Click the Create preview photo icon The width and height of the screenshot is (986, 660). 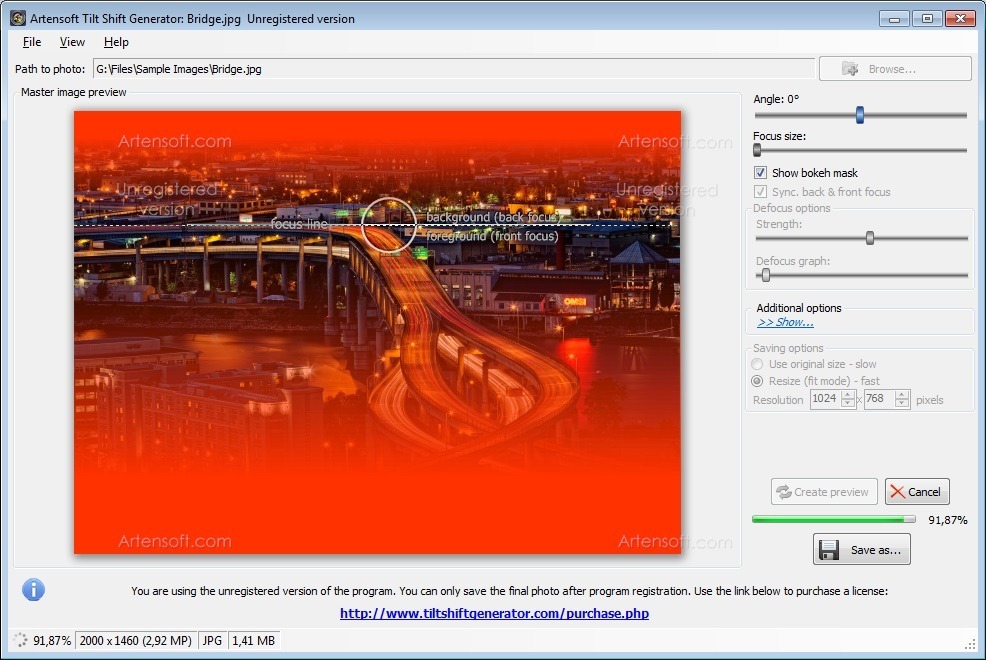point(785,491)
